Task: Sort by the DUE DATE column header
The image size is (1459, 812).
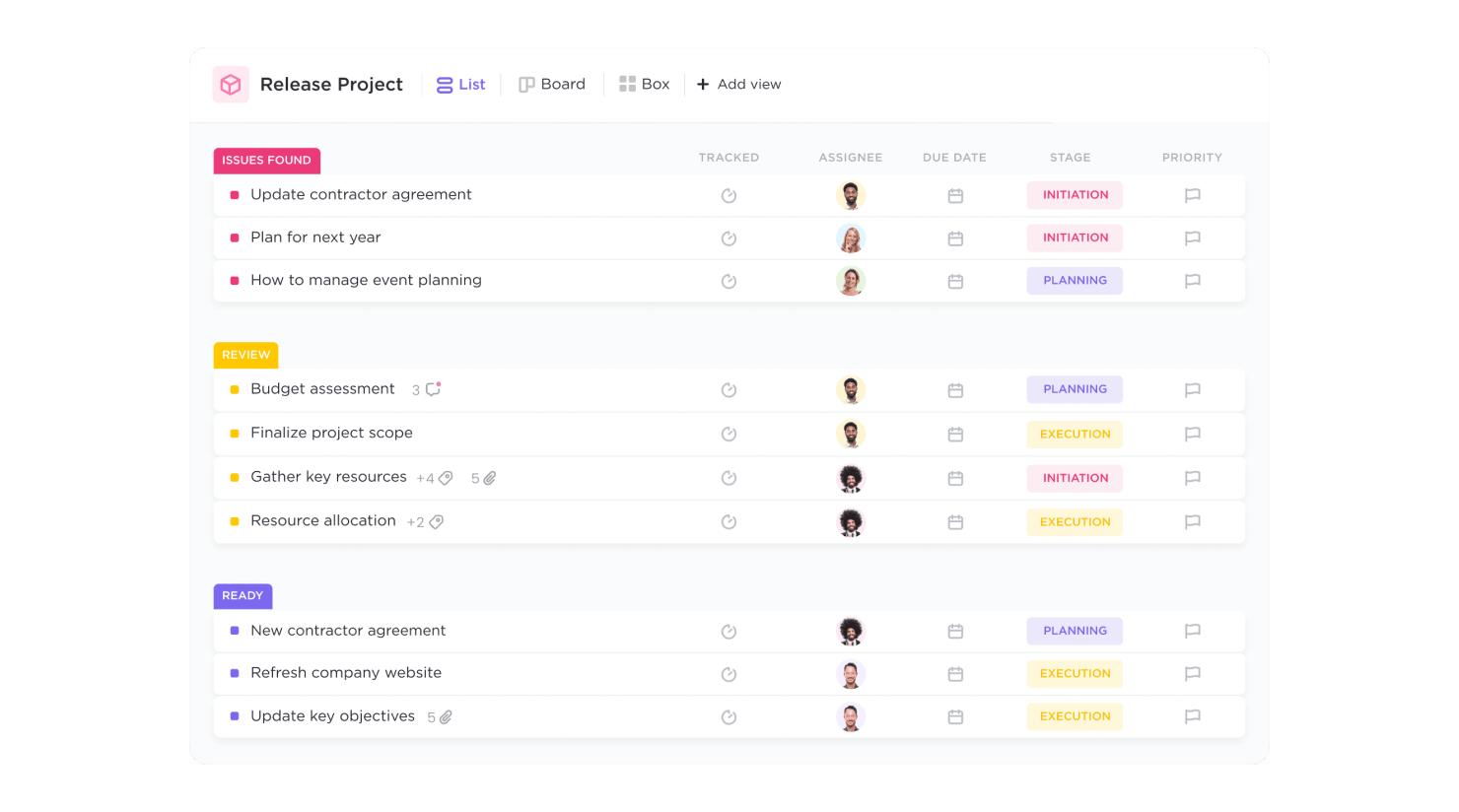Action: point(954,158)
